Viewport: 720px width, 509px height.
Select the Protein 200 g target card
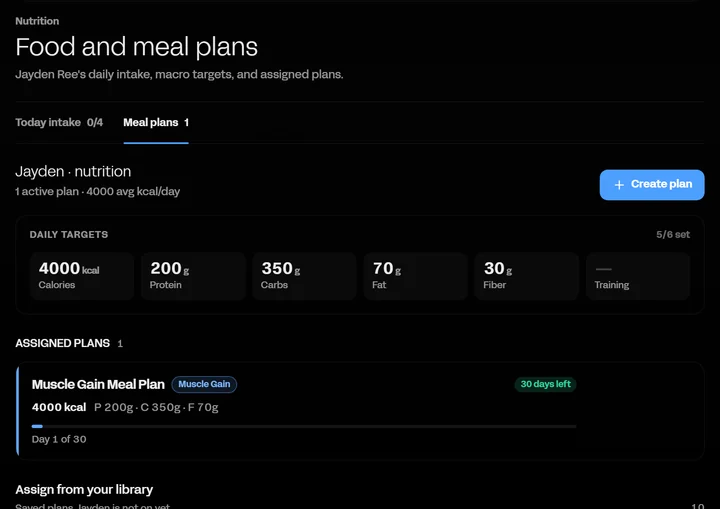coord(193,276)
